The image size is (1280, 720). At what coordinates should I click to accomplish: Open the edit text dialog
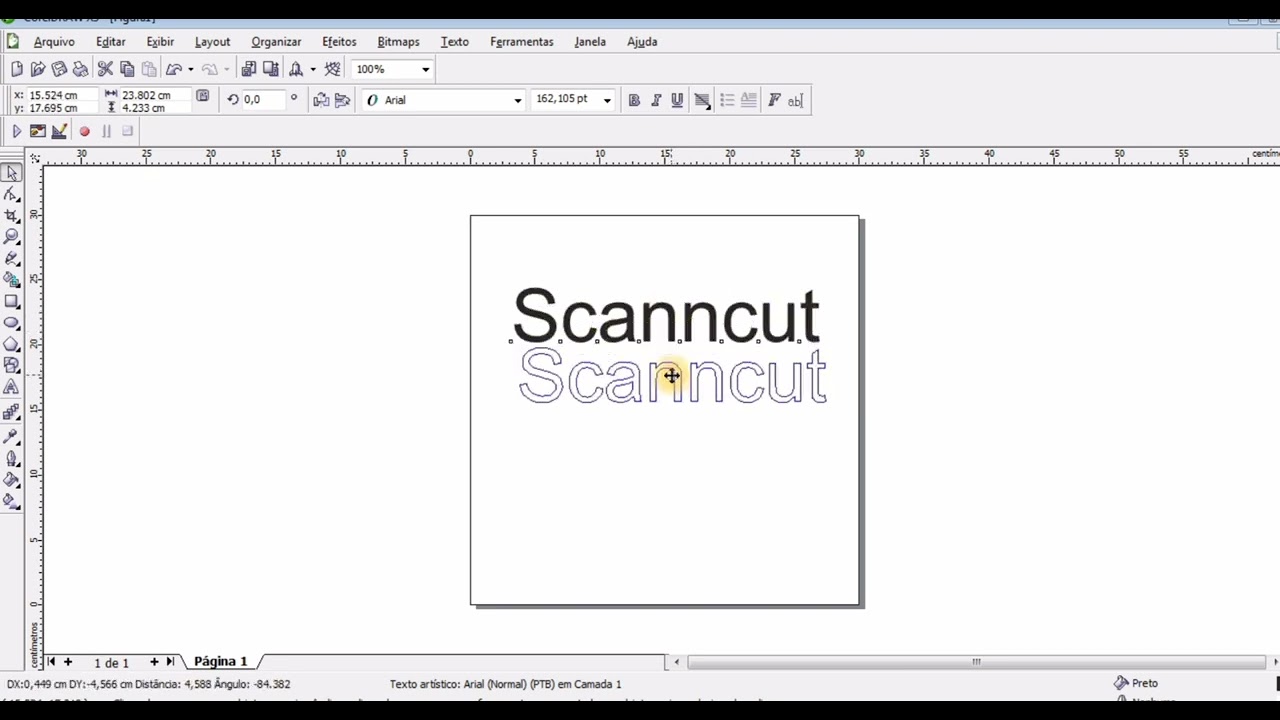[x=795, y=100]
